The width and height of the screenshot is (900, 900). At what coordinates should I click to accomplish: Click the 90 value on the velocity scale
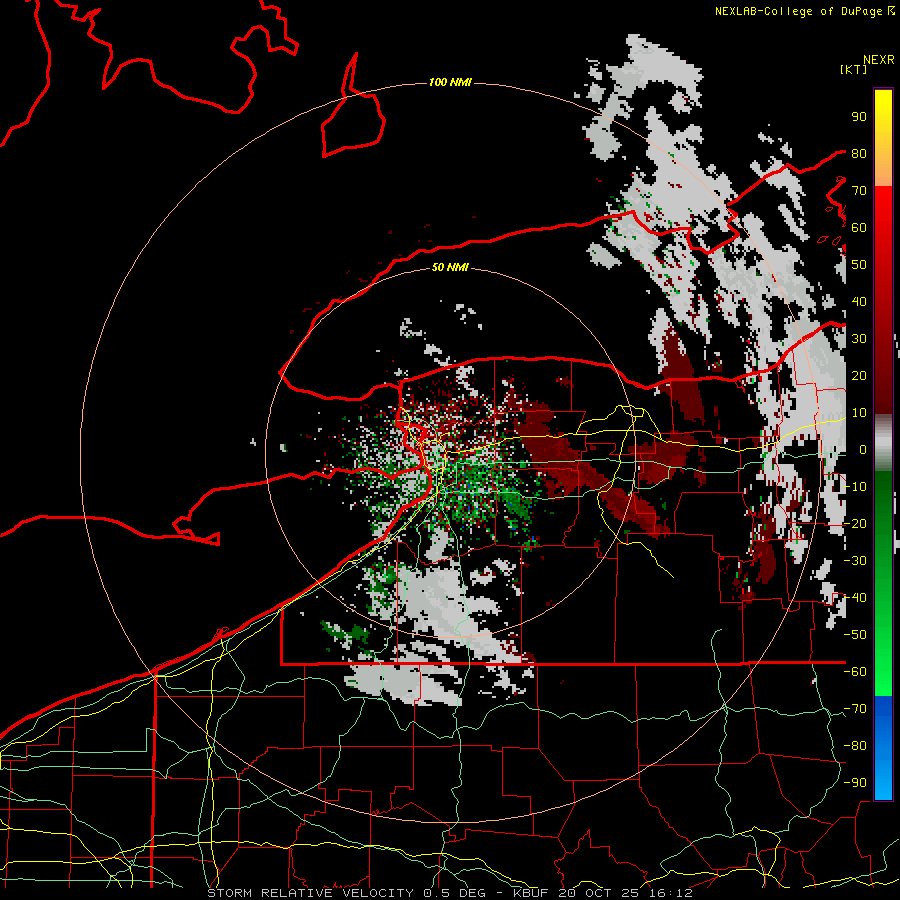click(859, 117)
